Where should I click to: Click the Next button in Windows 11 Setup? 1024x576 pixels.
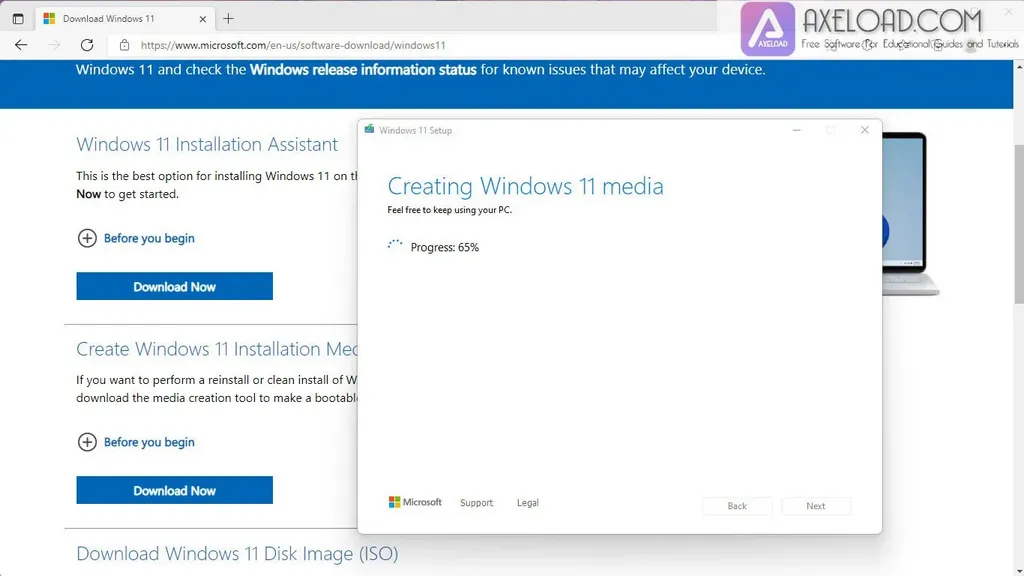click(x=816, y=505)
